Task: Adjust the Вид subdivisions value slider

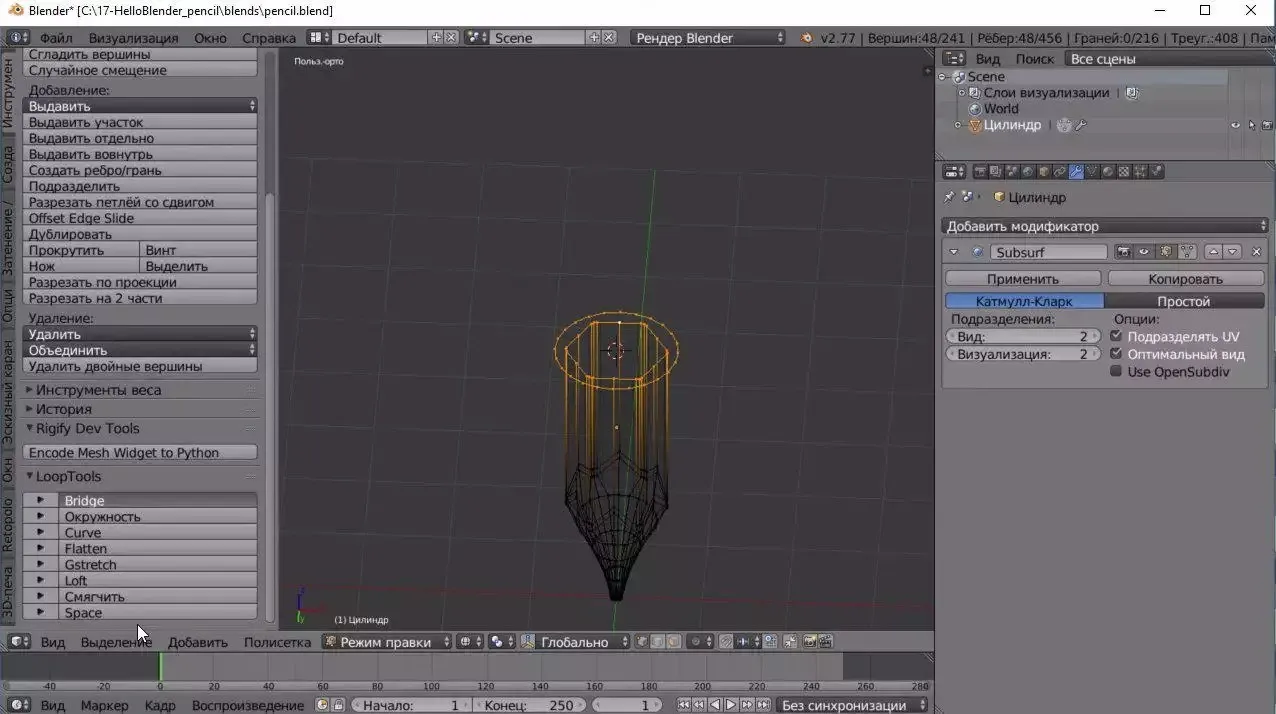Action: [x=1021, y=337]
